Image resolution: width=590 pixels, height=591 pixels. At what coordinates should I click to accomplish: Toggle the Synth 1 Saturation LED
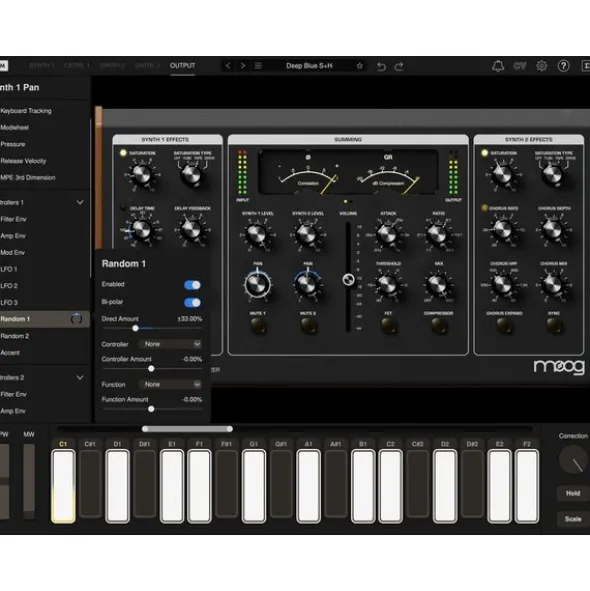123,153
